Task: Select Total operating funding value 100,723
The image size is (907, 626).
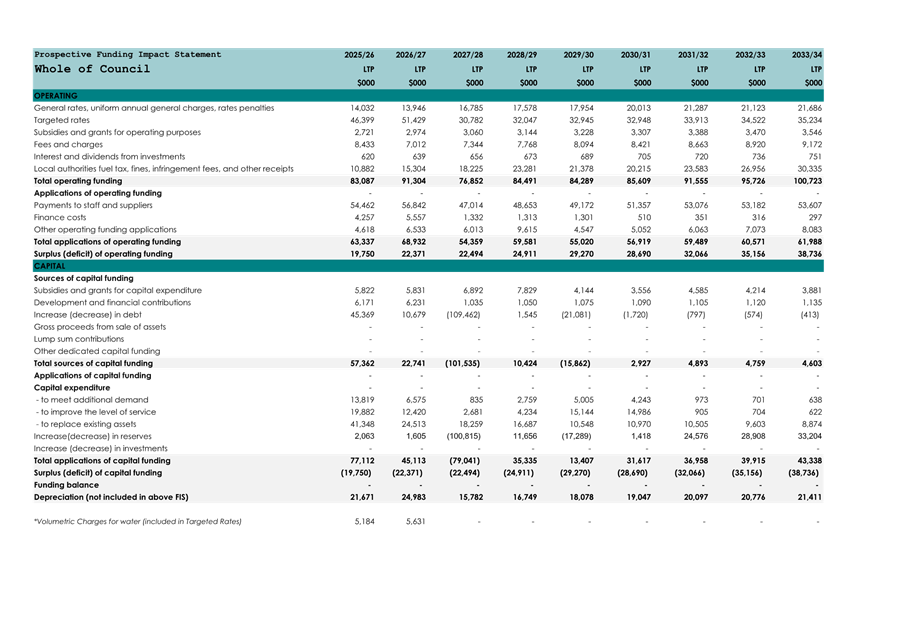Action: 808,181
